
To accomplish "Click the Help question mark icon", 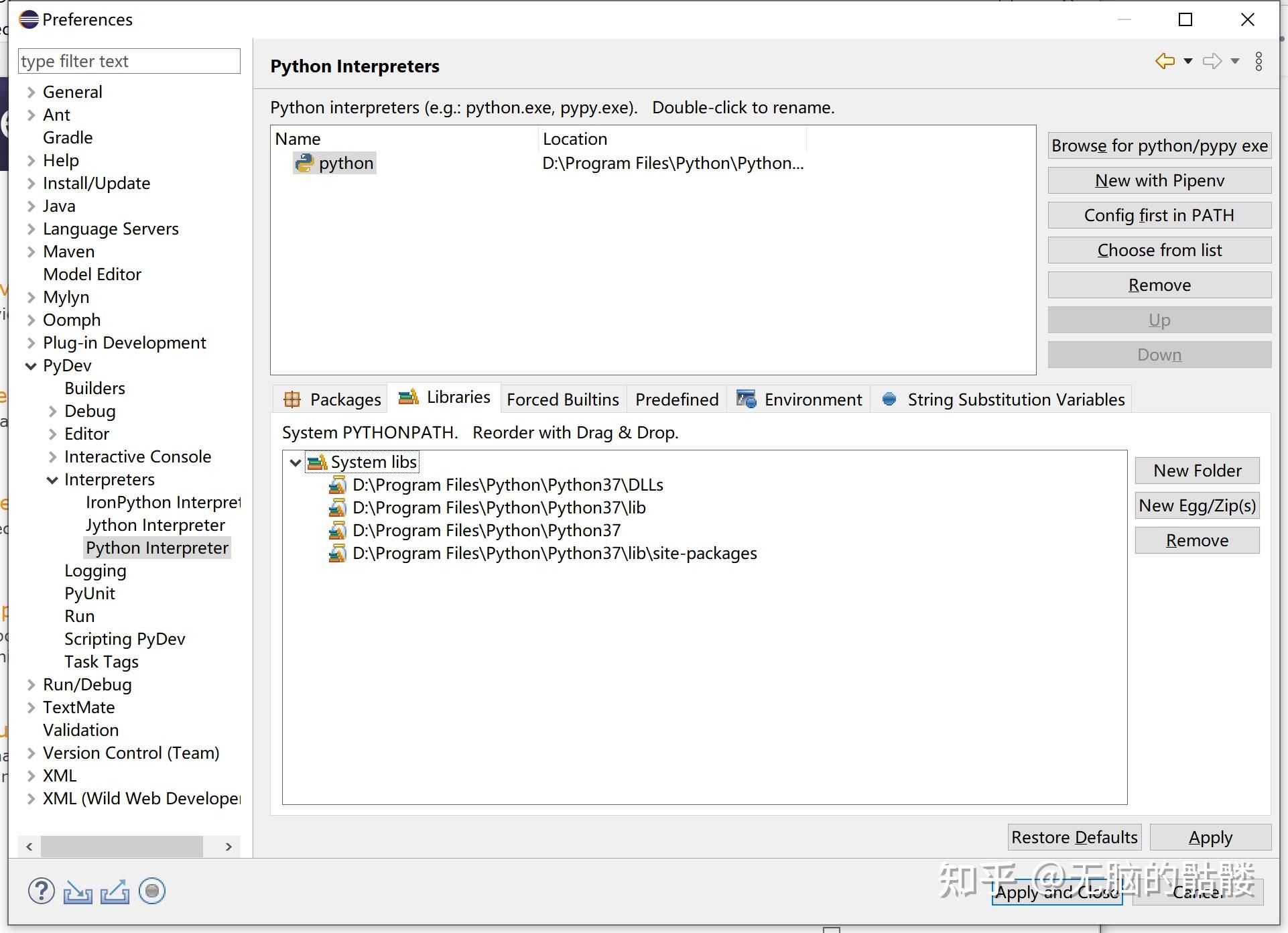I will (x=41, y=891).
